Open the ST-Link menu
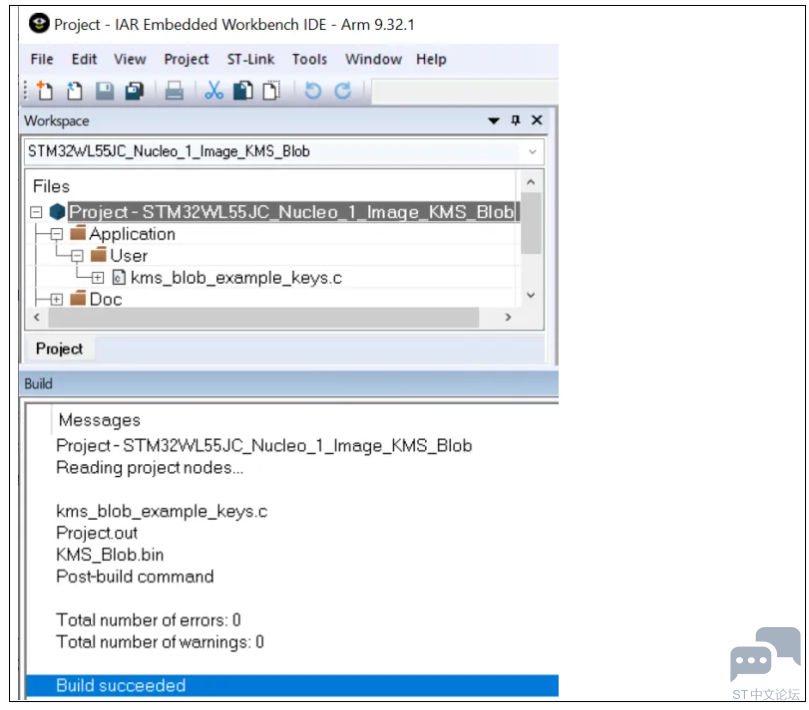 click(251, 59)
